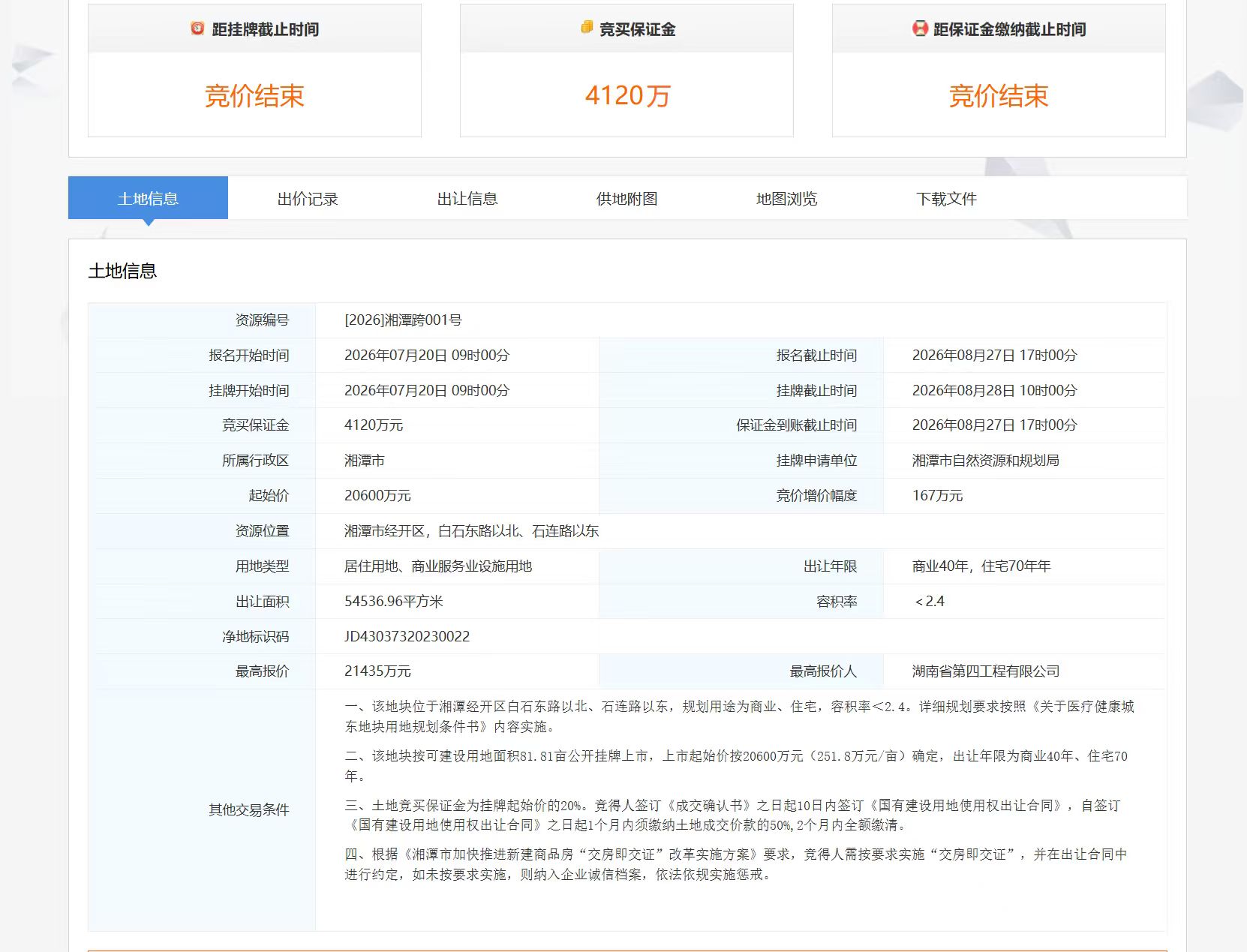Image resolution: width=1247 pixels, height=952 pixels.
Task: Click the 报名截止时间 value 2026年08月27日 17时00分
Action: [x=994, y=356]
